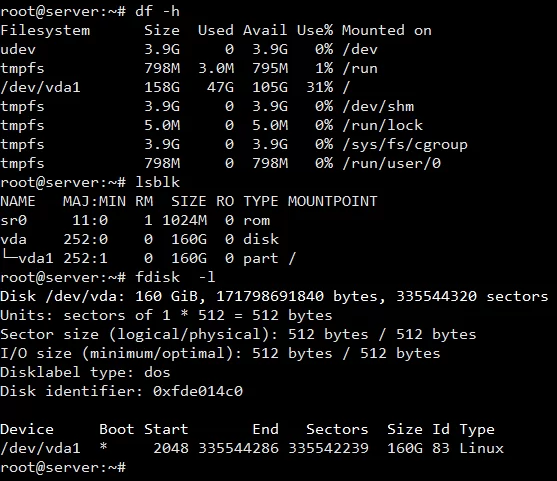Click the empty prompt at the bottom
Screen dimensions: 557x481
(x=63, y=467)
